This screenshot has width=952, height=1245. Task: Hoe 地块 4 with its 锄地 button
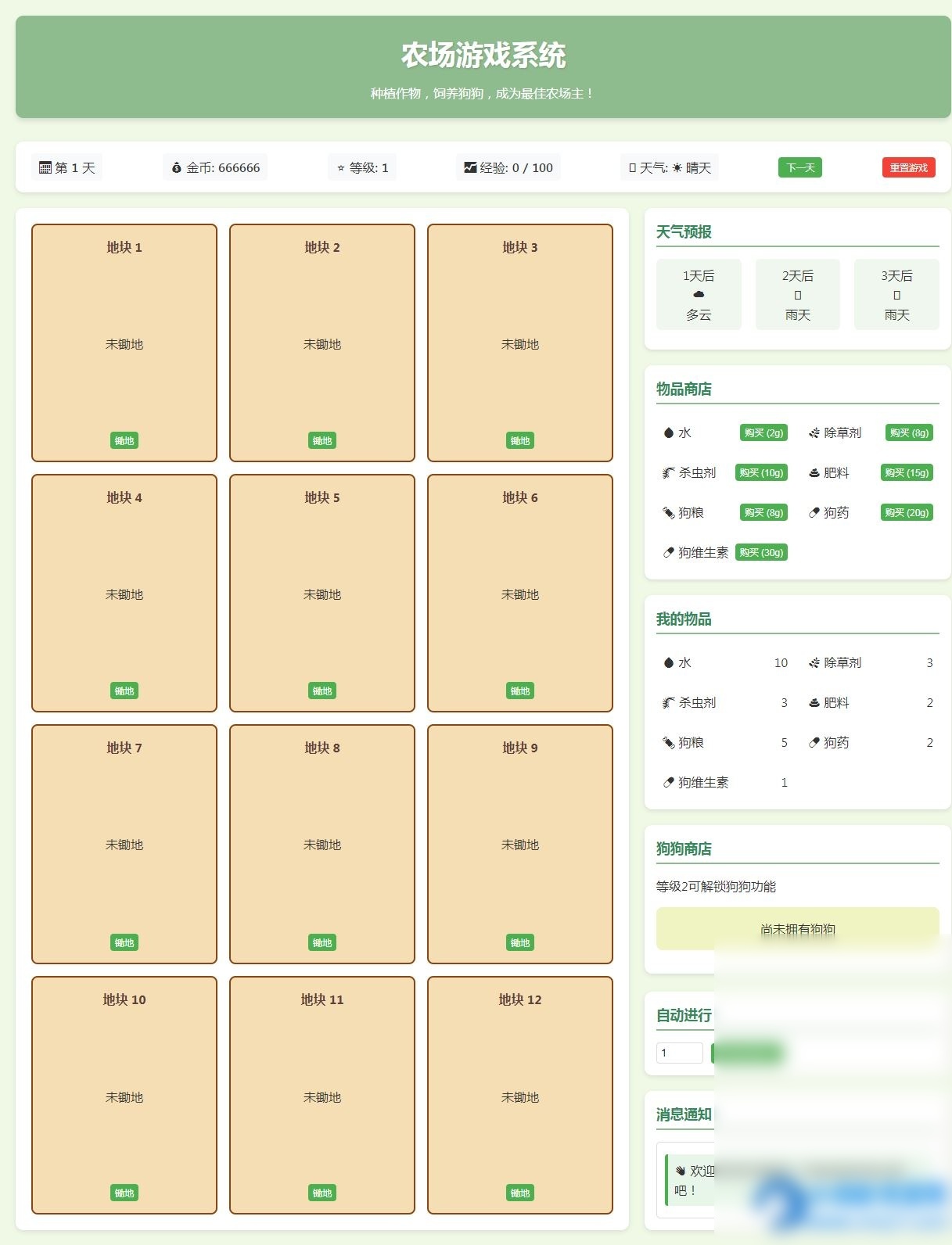click(x=124, y=691)
